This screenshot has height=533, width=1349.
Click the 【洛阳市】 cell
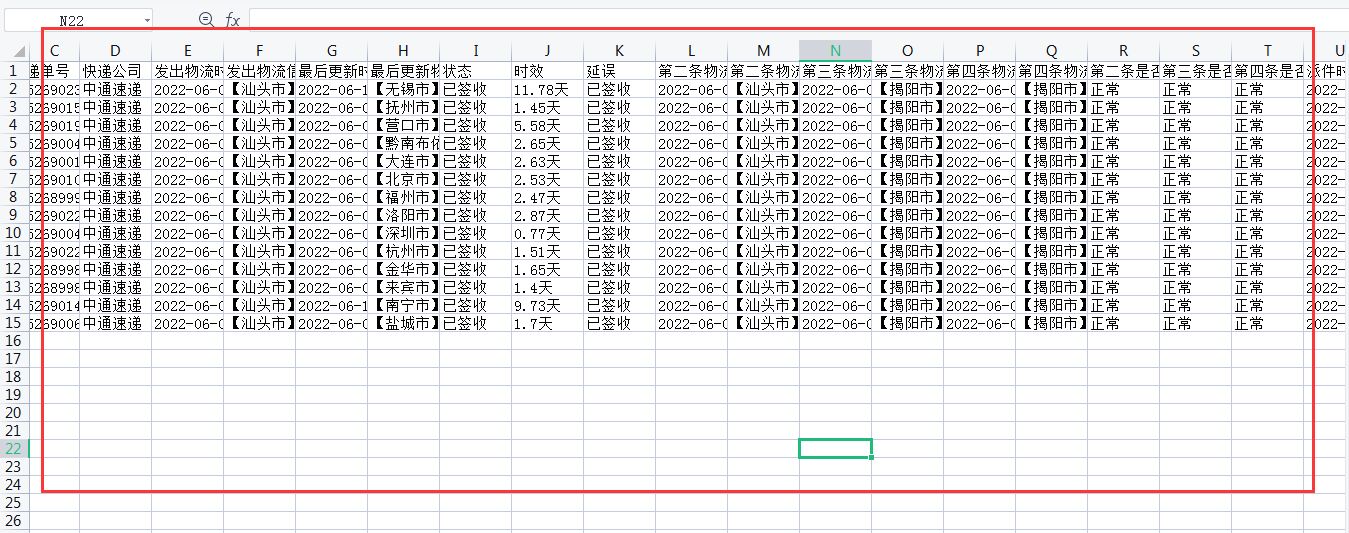point(404,215)
